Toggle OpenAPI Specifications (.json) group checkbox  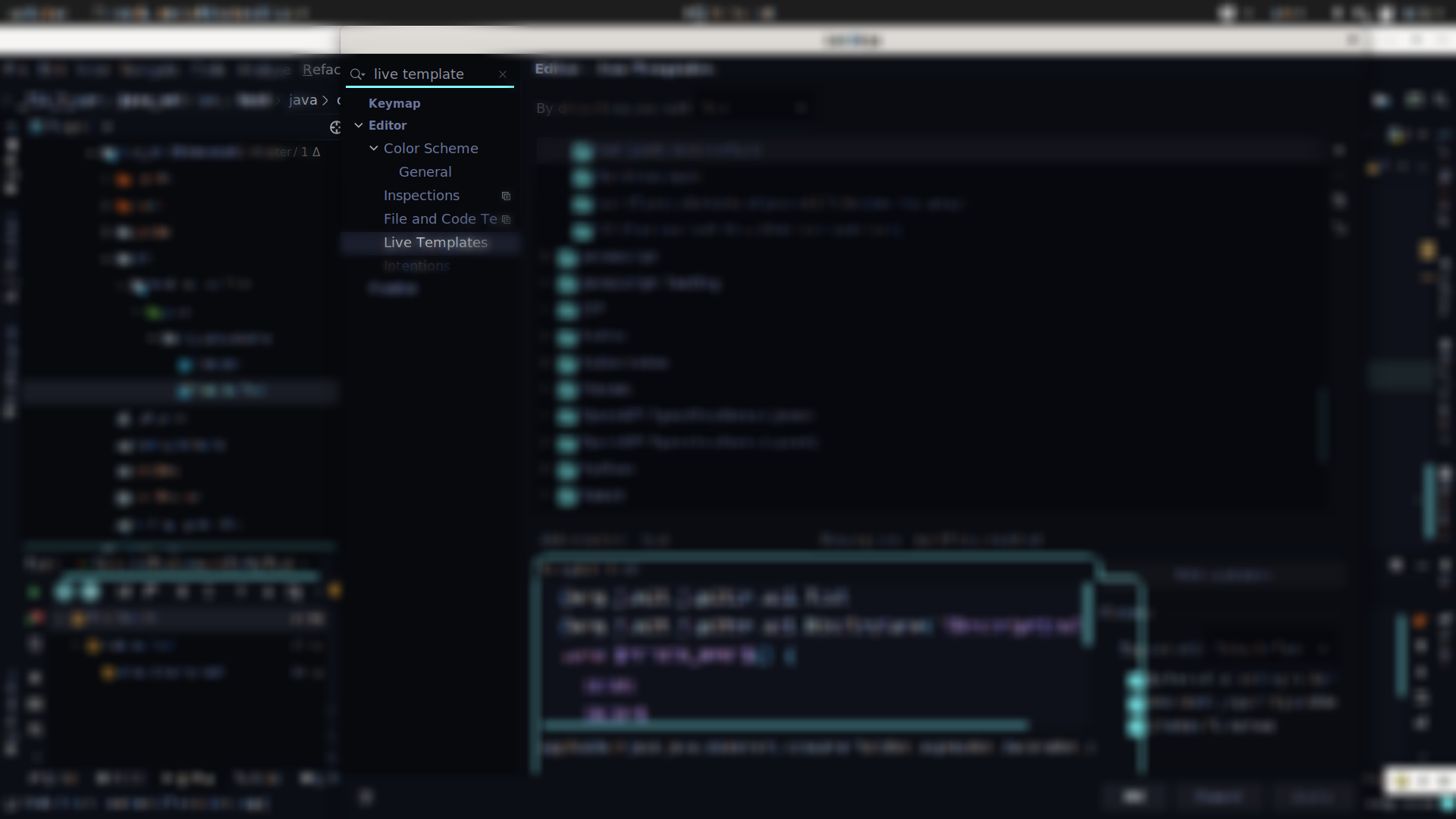coord(567,416)
